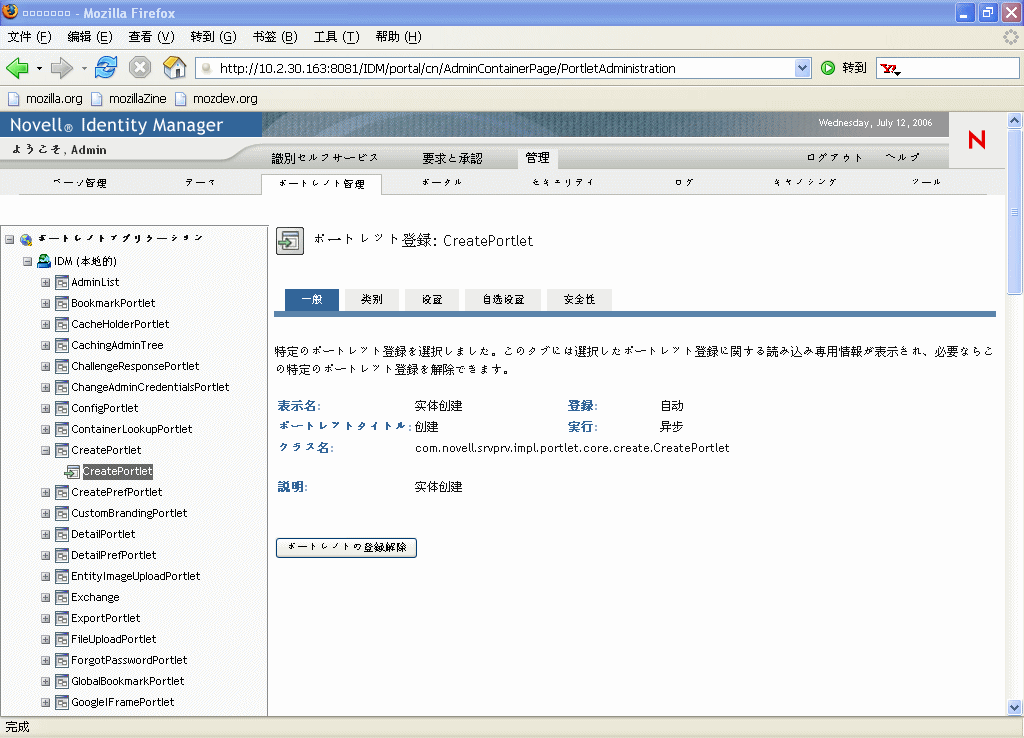Click the Firefox logo in title bar
The image size is (1024, 738).
pos(10,11)
